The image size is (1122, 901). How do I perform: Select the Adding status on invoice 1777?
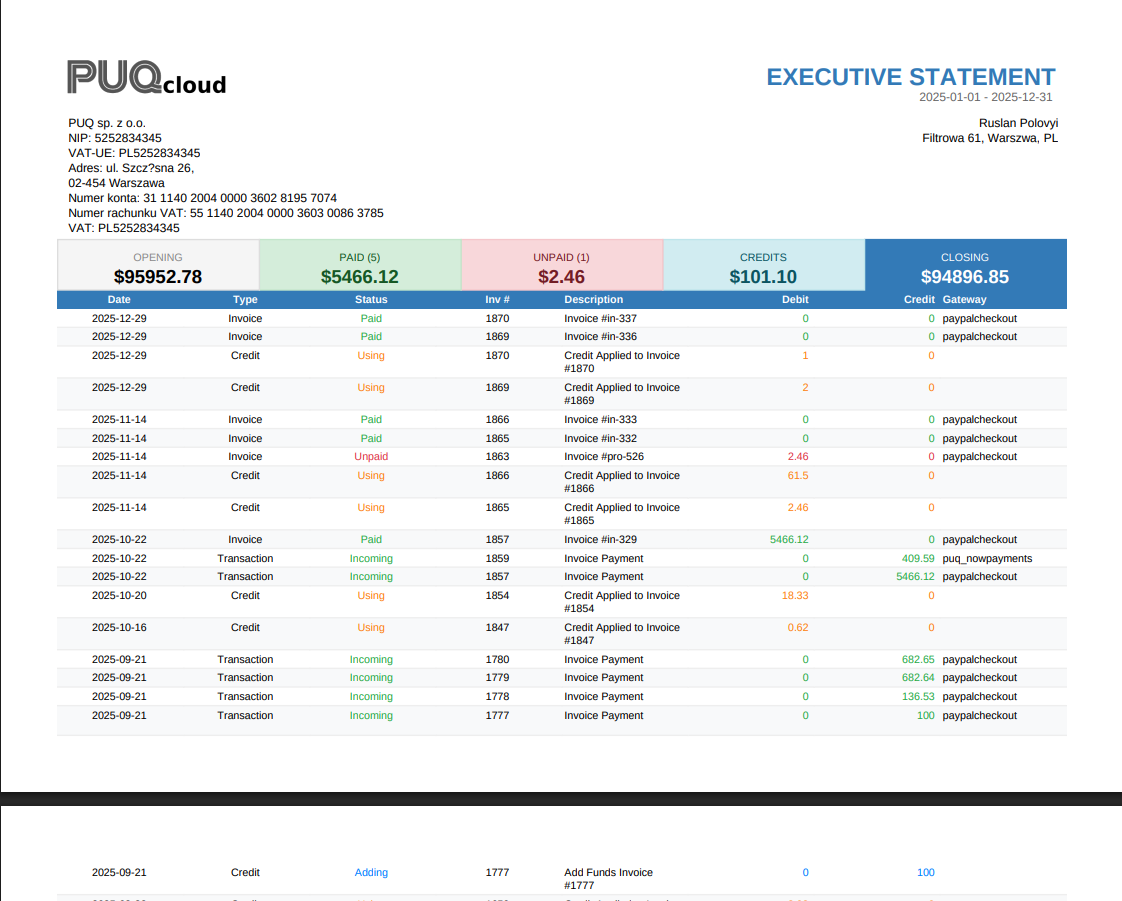(x=371, y=872)
